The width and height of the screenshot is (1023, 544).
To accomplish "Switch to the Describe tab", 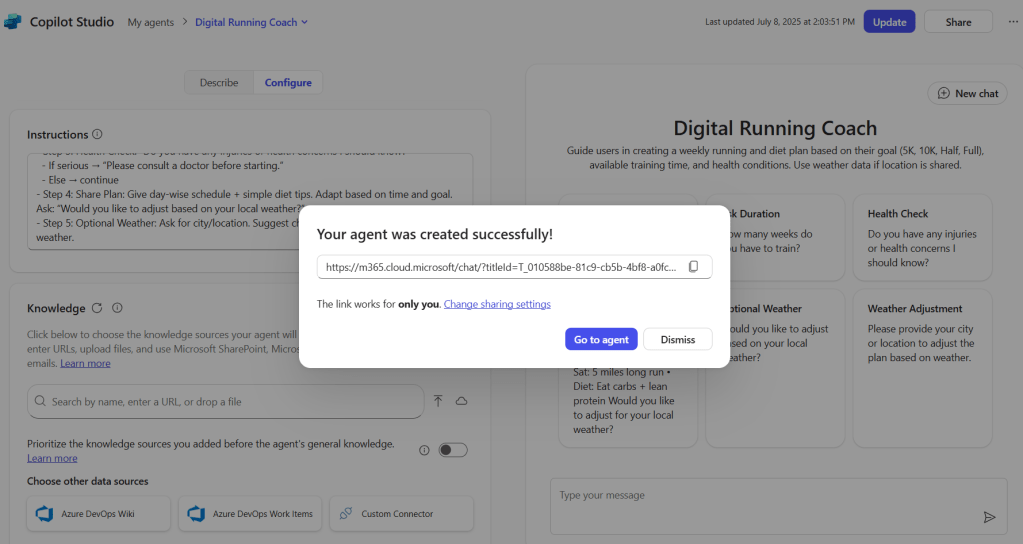I will [219, 83].
